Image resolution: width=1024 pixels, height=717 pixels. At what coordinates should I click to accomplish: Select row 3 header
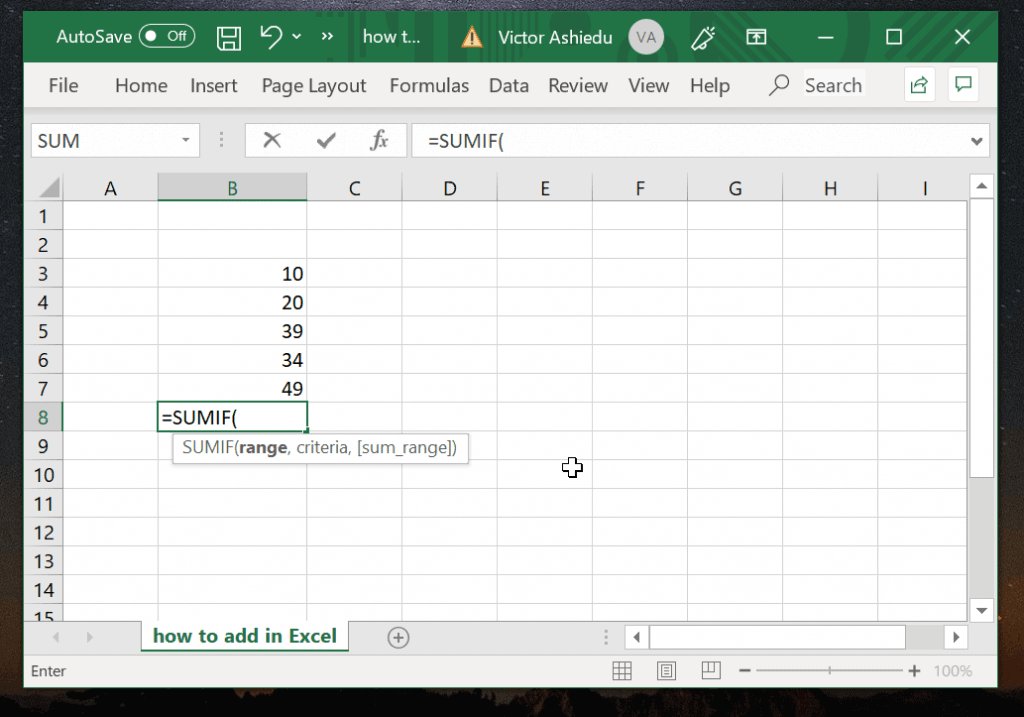coord(43,274)
